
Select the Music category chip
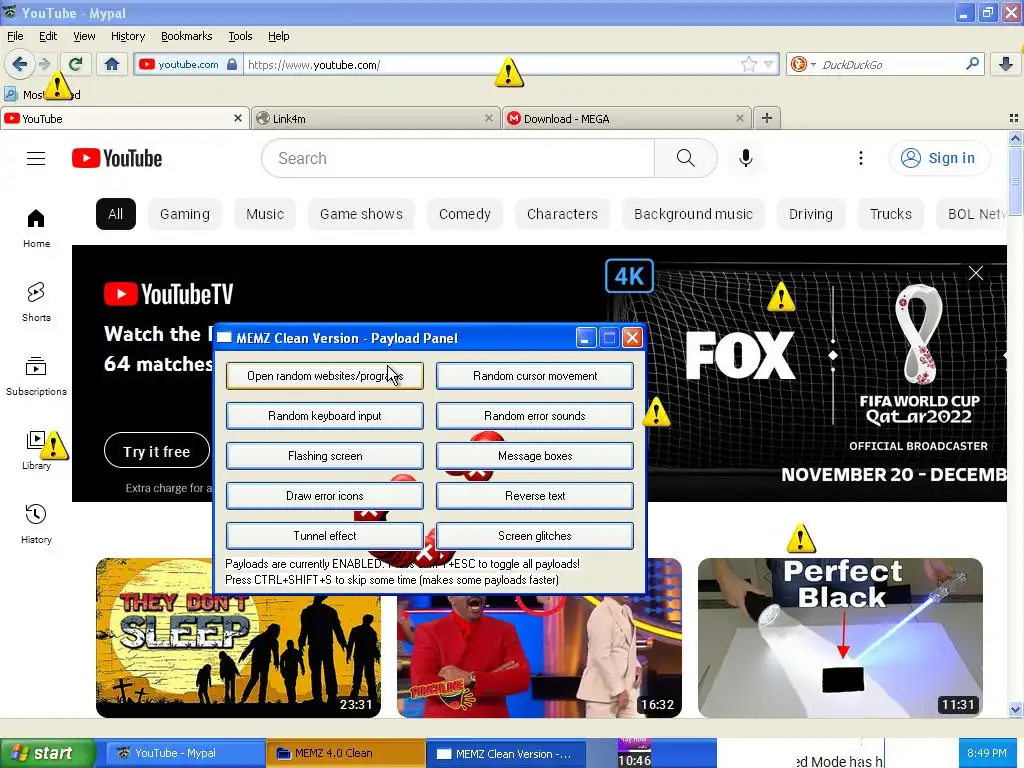pyautogui.click(x=264, y=214)
